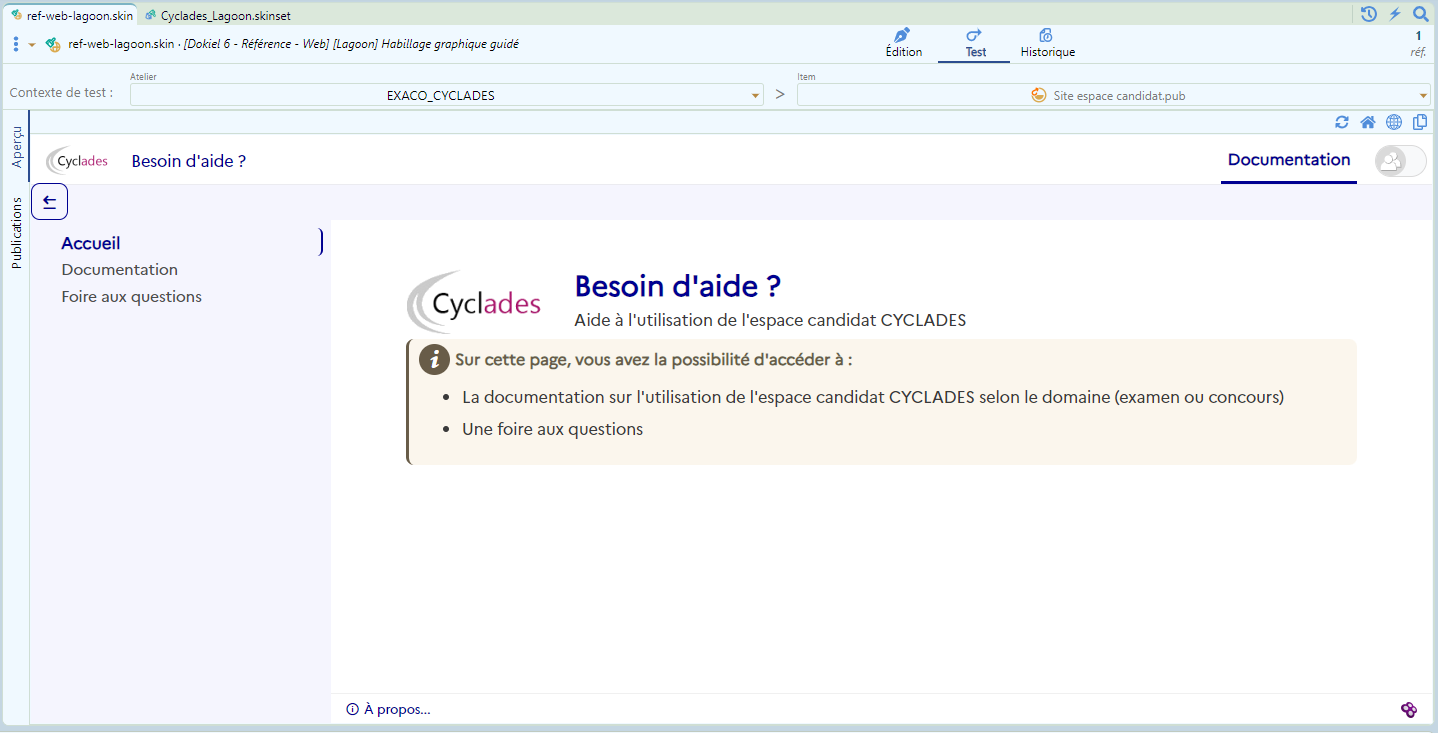
Task: Click the Documentation header menu item
Action: click(1289, 160)
